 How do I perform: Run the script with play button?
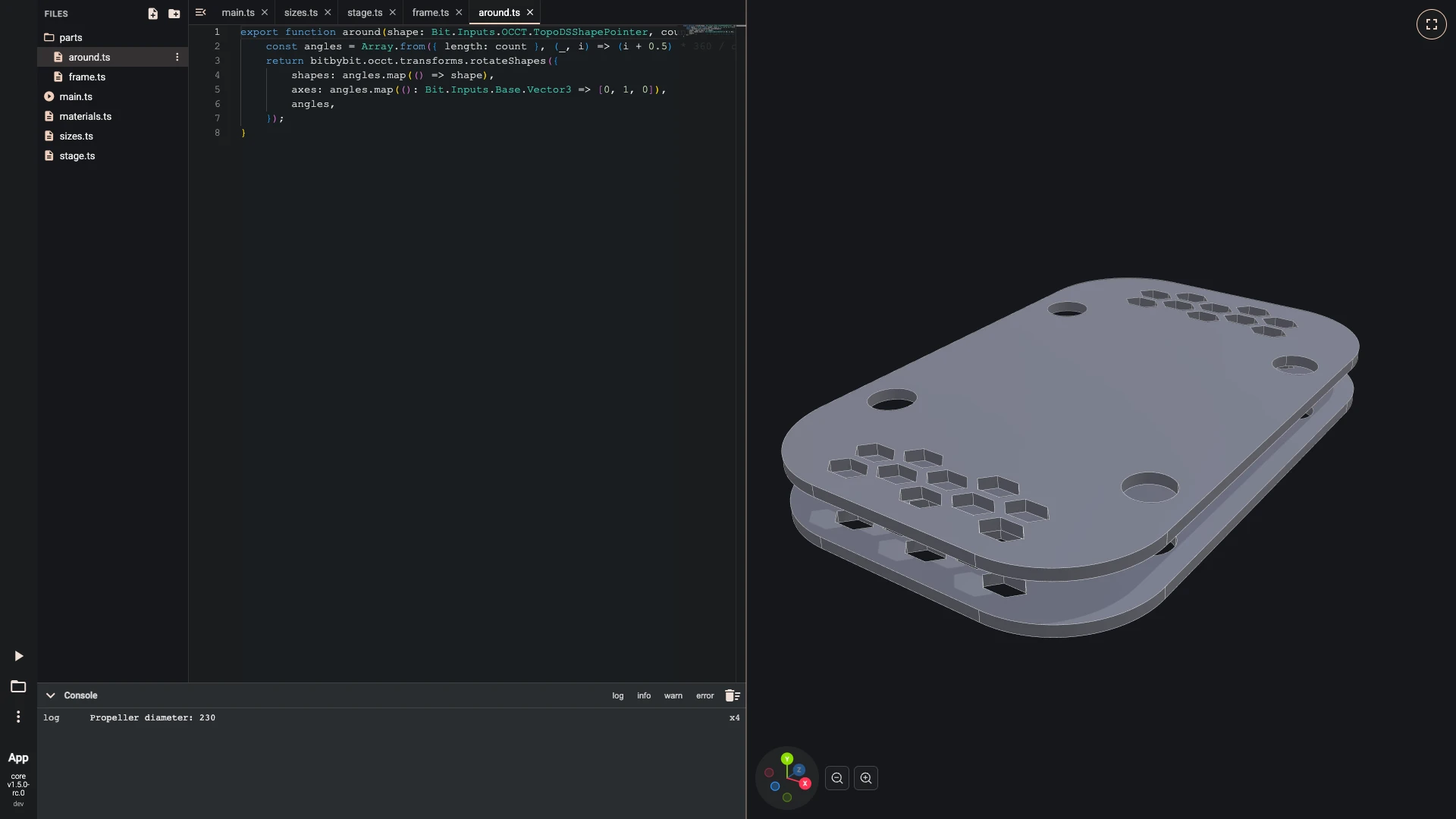tap(19, 656)
